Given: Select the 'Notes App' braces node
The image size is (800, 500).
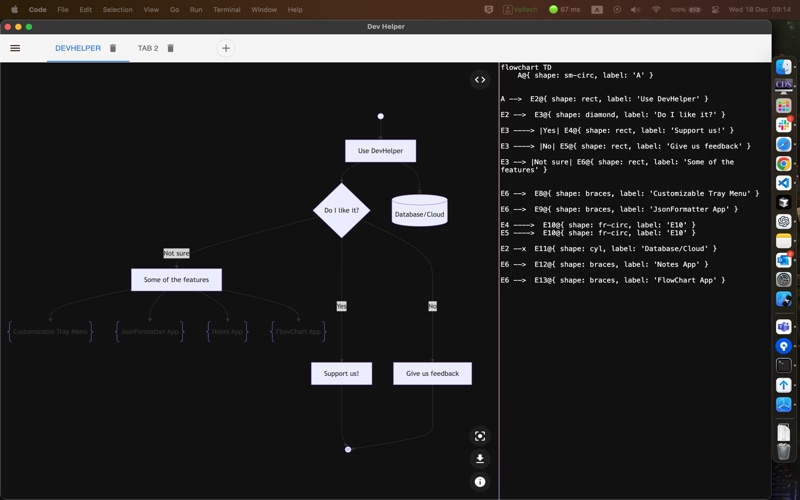Looking at the screenshot, I should tap(227, 331).
